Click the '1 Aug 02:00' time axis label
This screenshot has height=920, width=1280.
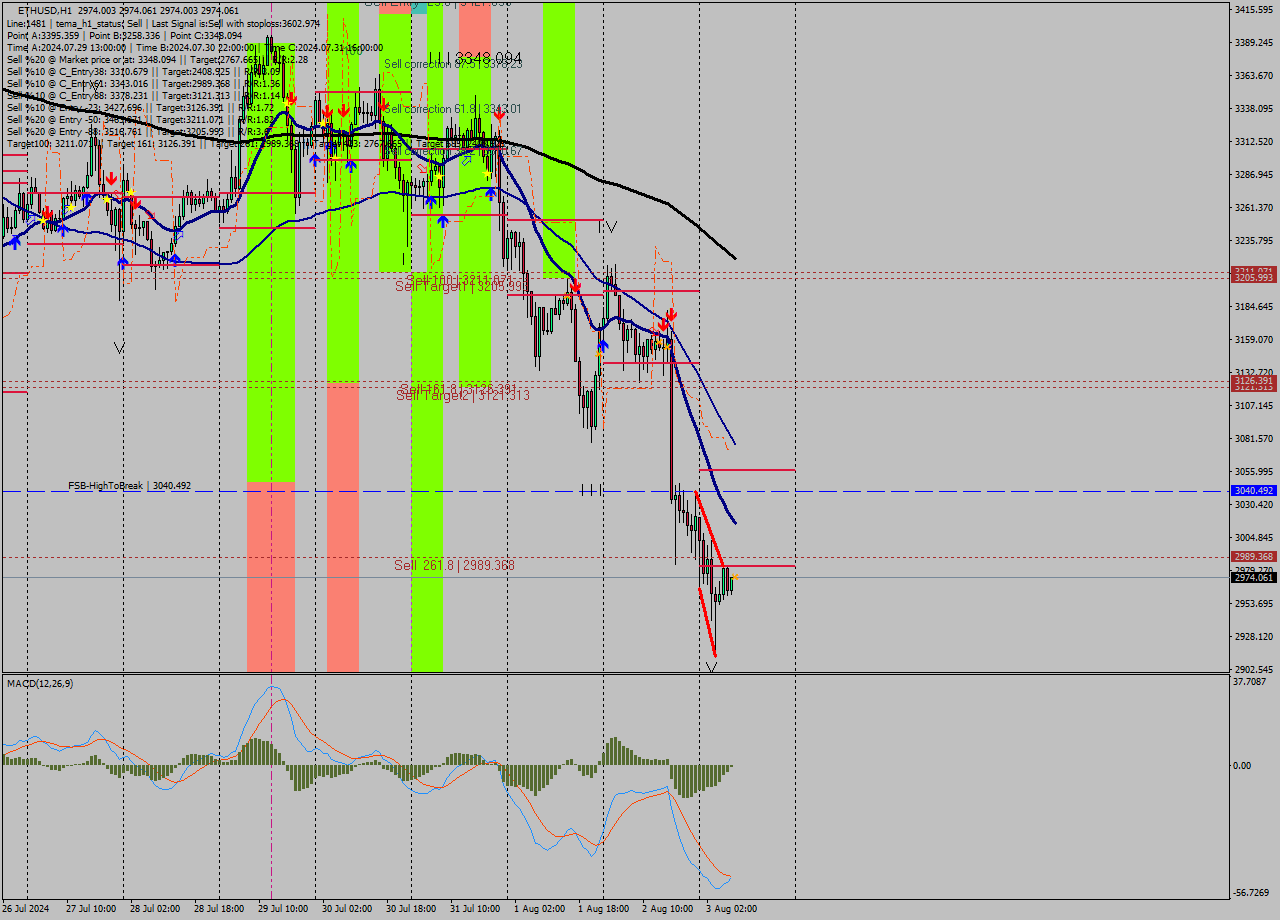click(539, 909)
